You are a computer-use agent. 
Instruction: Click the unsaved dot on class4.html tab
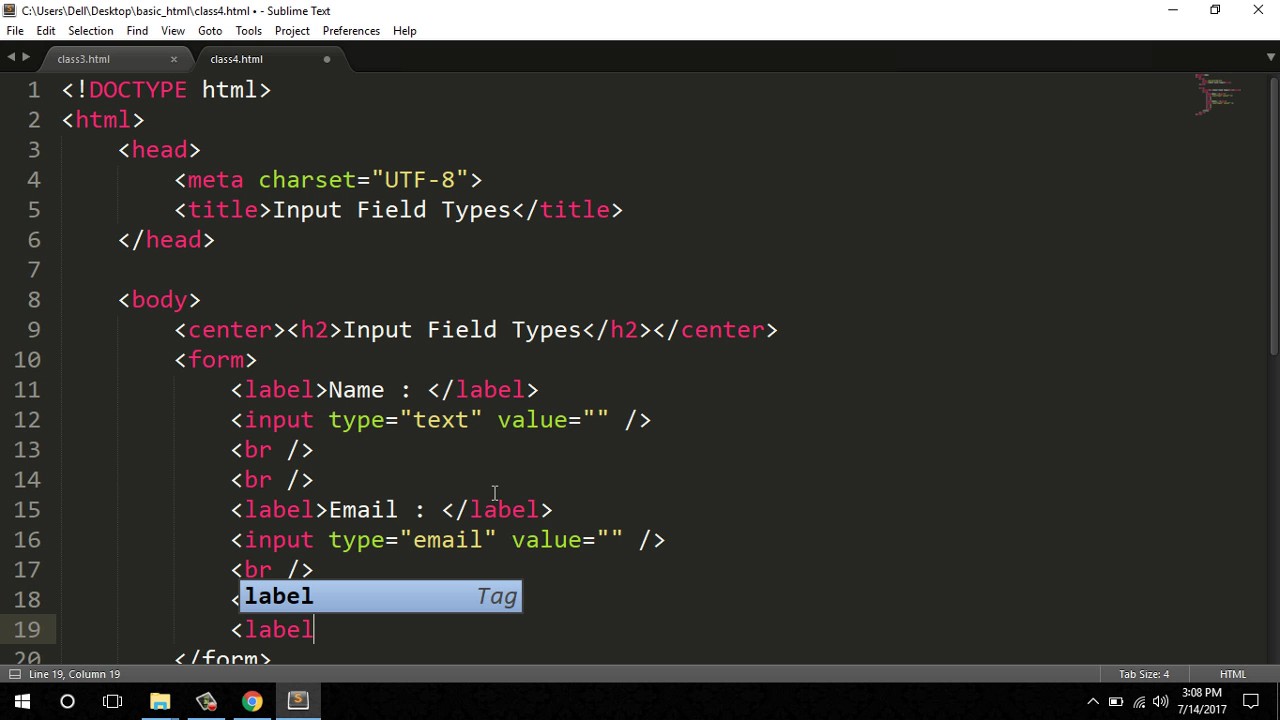327,59
